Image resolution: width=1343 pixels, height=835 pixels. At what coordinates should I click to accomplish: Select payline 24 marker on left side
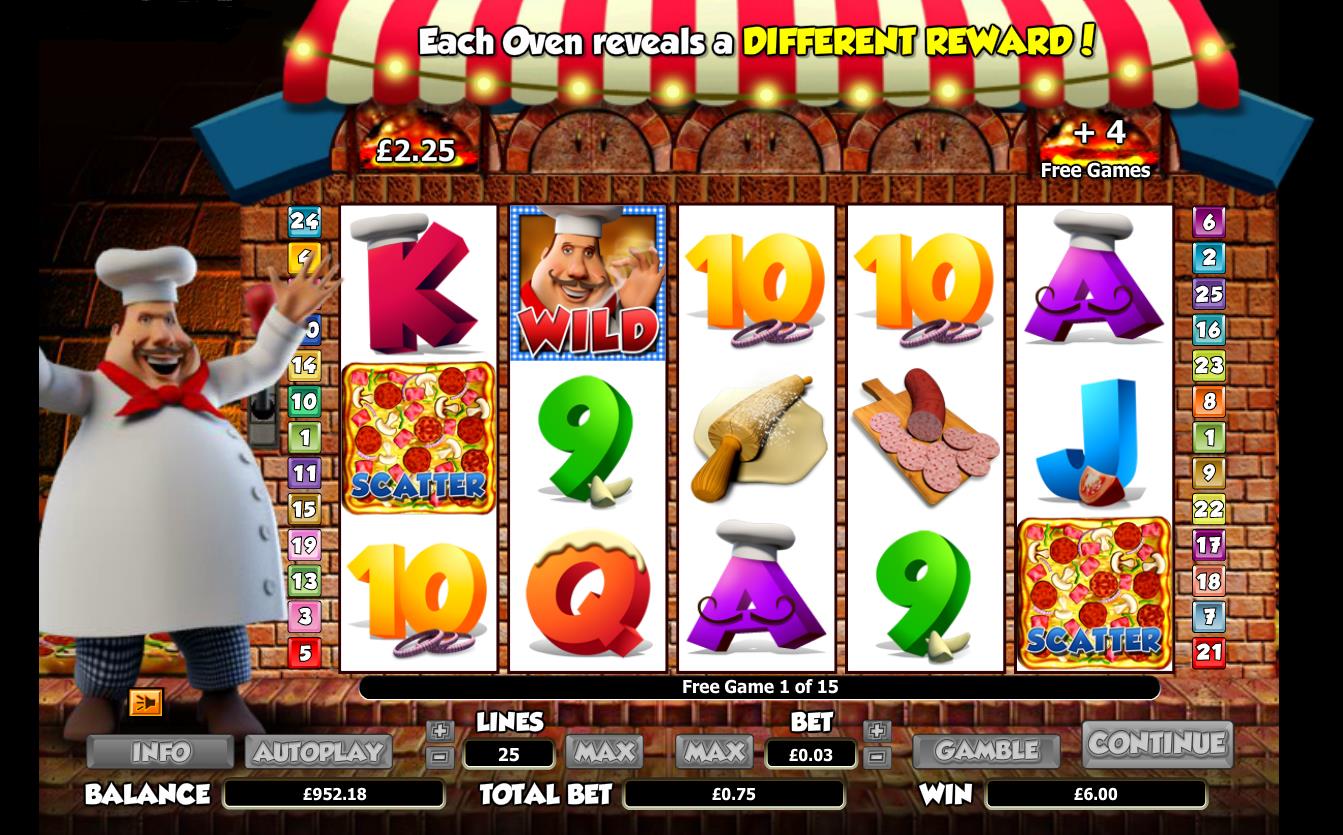[305, 221]
